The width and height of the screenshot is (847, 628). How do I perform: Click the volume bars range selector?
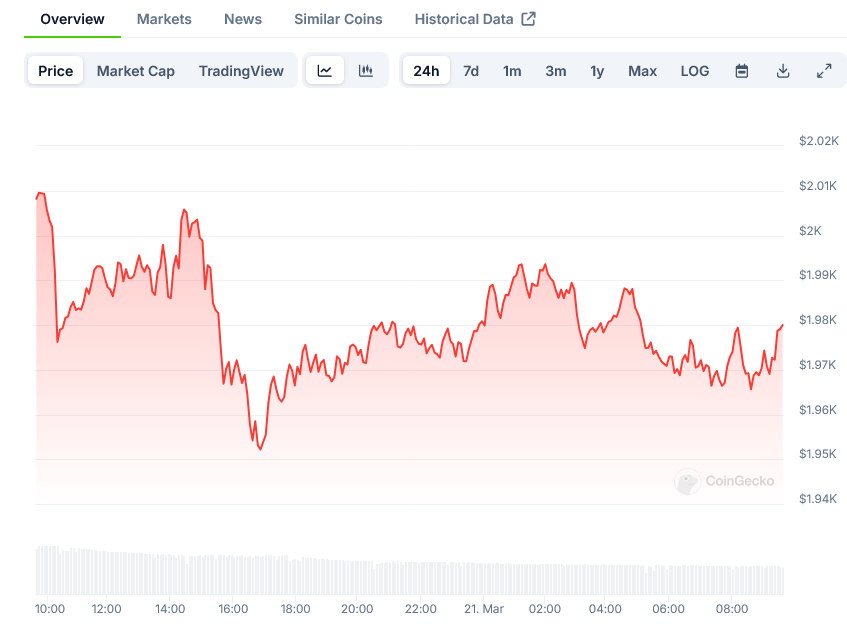(x=409, y=571)
